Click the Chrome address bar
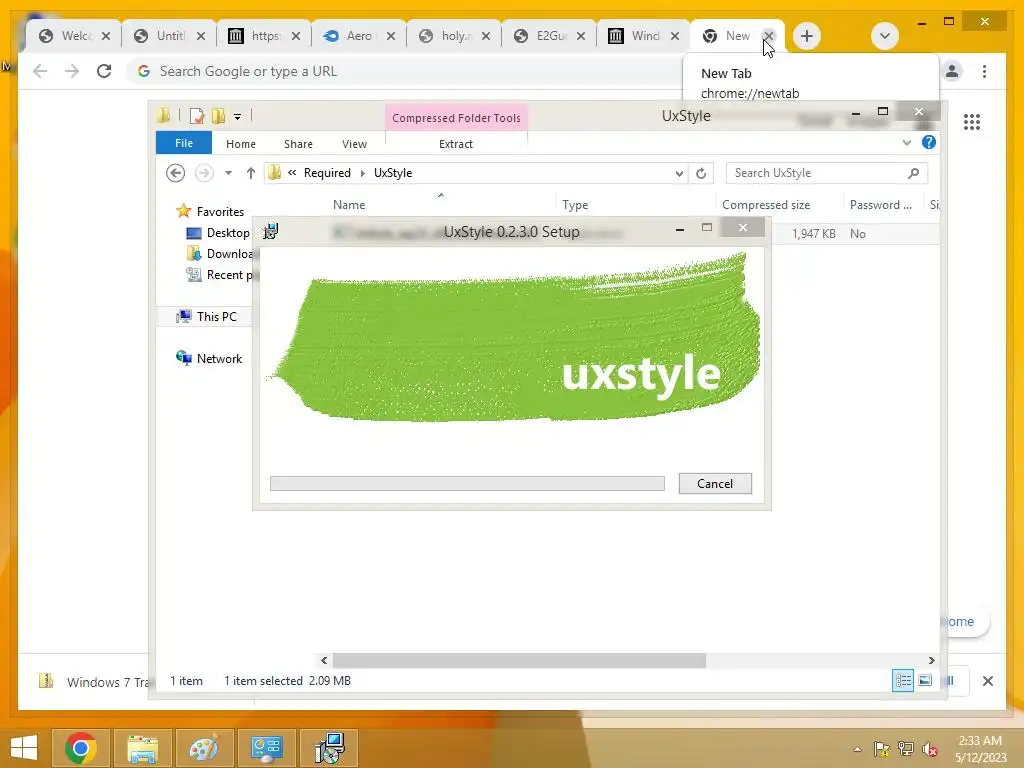Viewport: 1024px width, 768px height. 405,71
